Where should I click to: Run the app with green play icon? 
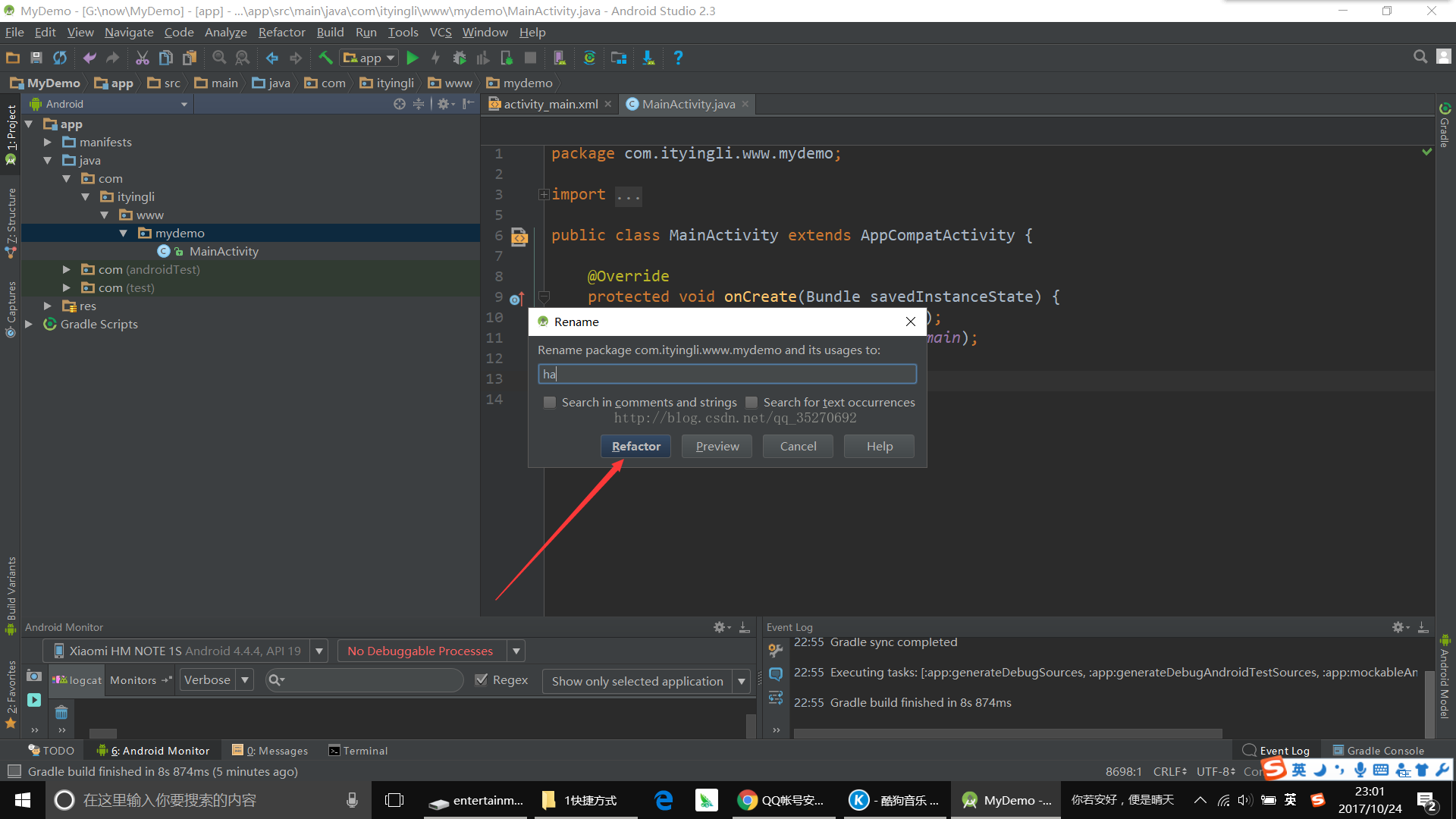pos(413,58)
